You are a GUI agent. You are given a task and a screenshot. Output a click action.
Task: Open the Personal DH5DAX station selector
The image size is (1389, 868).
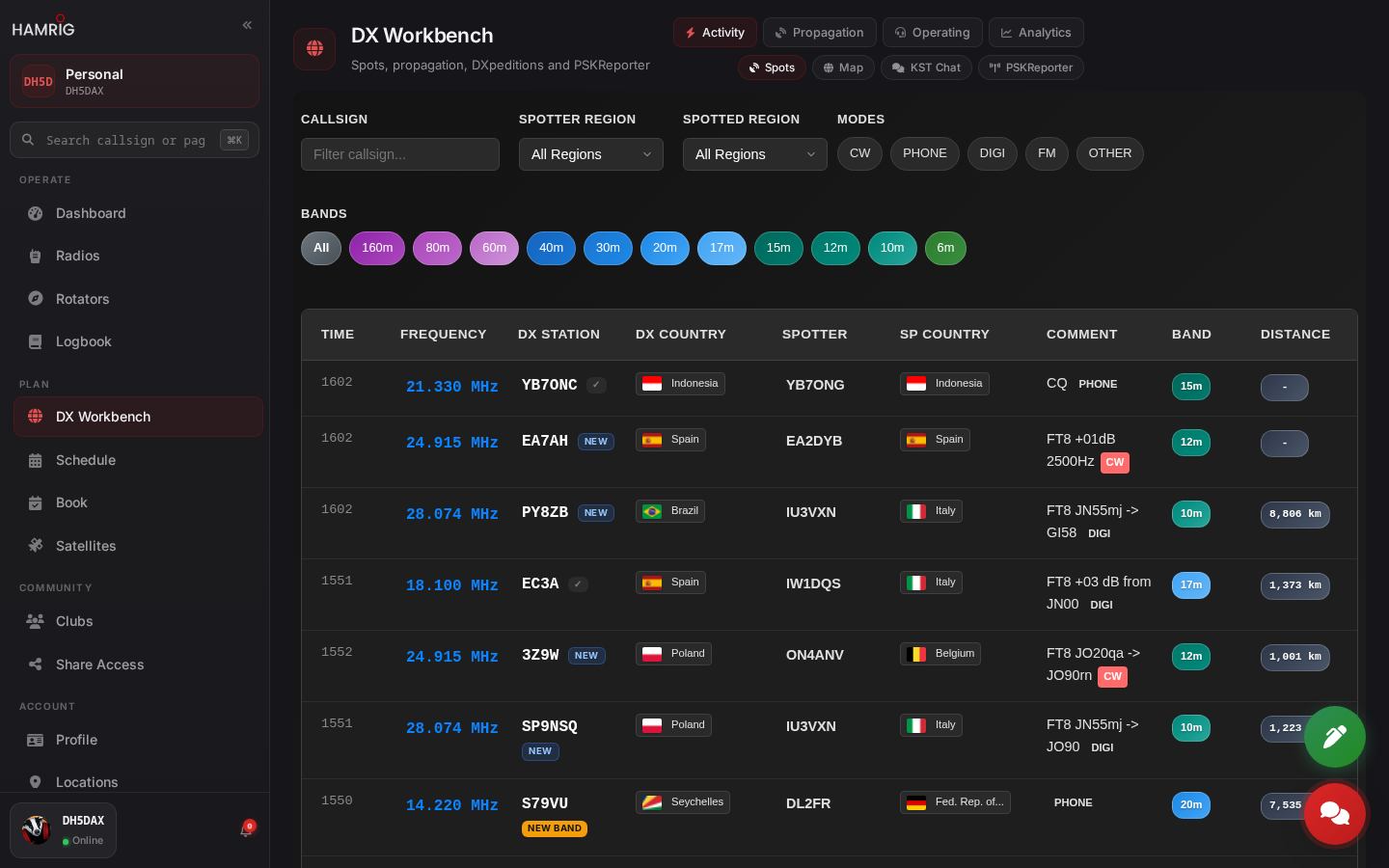click(134, 81)
